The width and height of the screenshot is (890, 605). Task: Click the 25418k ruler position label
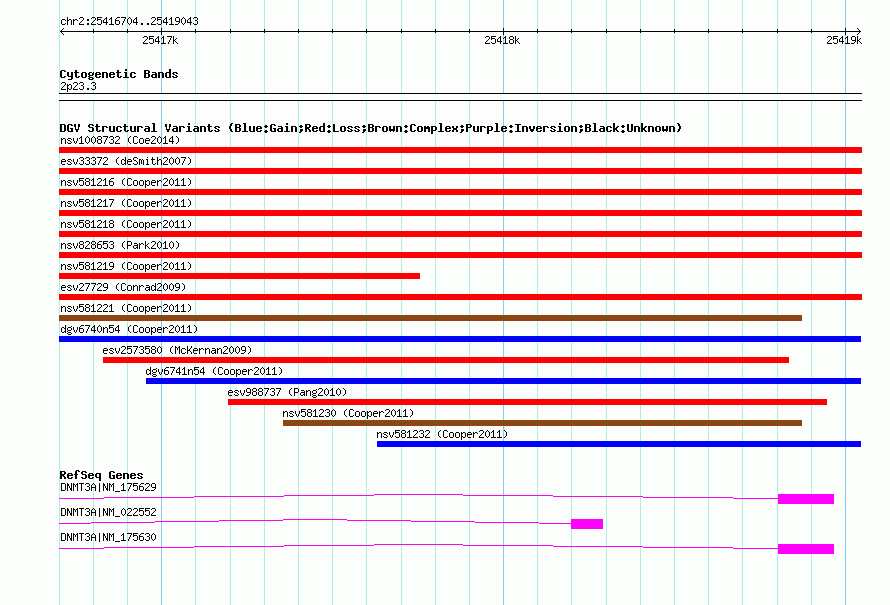click(502, 40)
